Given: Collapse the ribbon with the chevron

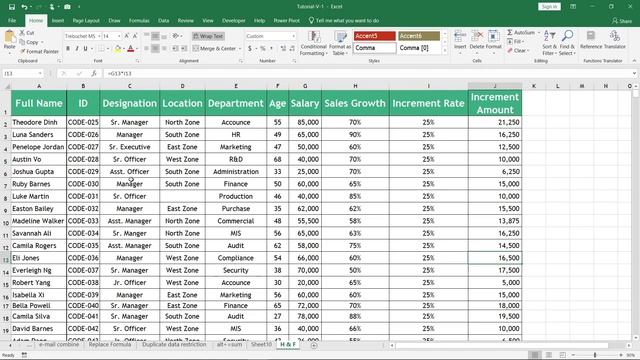Looking at the screenshot, I should [634, 61].
